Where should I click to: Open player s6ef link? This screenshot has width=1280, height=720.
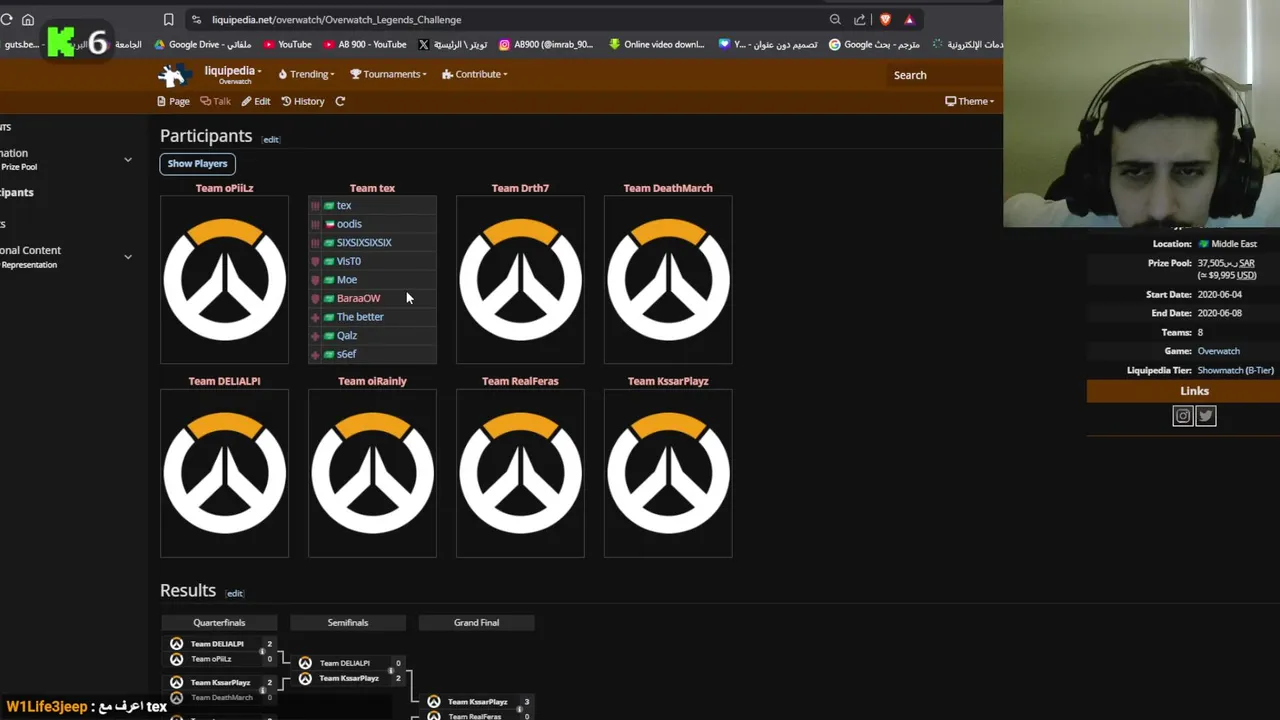coord(346,354)
